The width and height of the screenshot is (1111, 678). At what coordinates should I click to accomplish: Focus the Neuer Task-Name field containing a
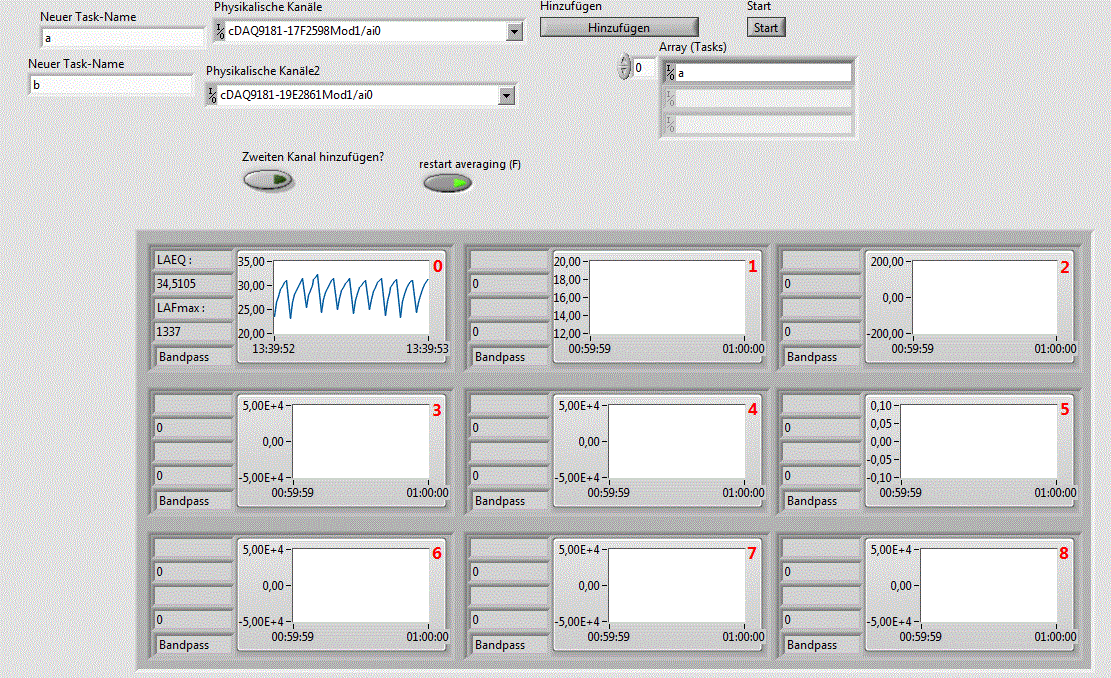click(x=123, y=38)
